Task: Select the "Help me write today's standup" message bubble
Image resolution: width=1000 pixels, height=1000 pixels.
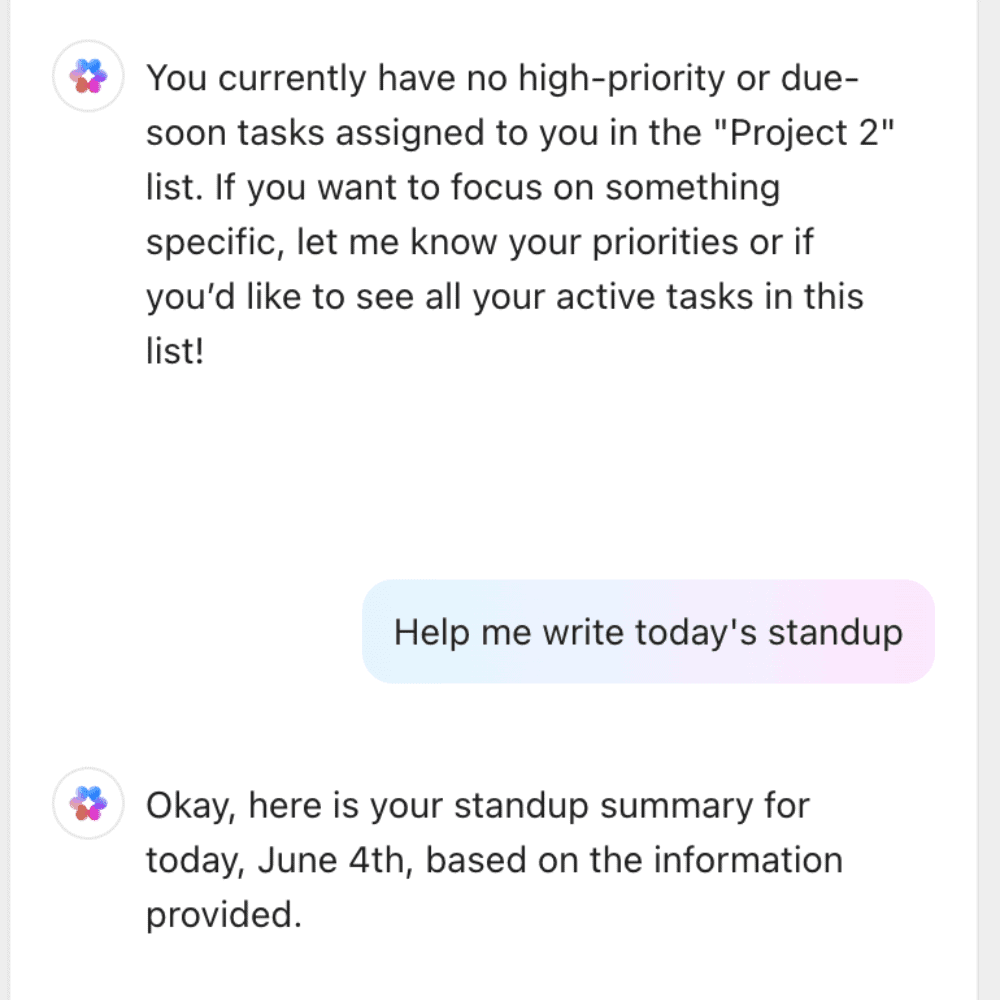Action: [x=648, y=632]
